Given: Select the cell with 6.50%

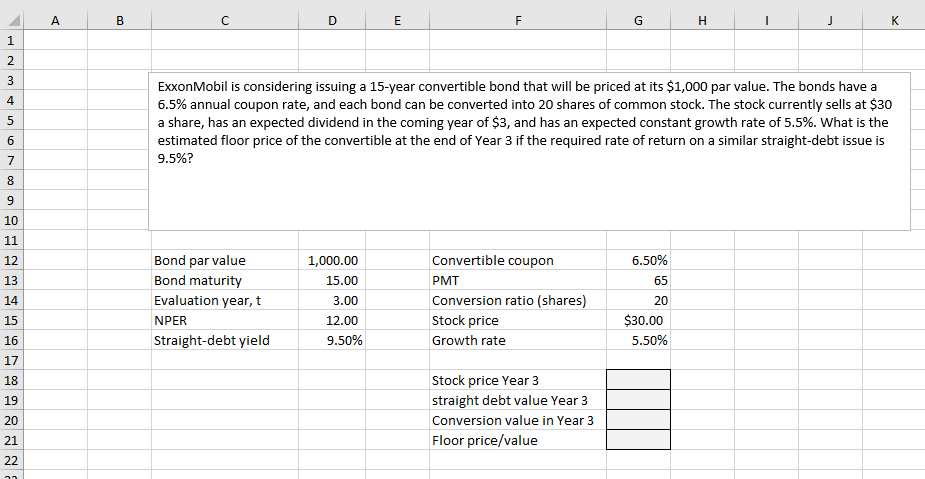Looking at the screenshot, I should (638, 260).
